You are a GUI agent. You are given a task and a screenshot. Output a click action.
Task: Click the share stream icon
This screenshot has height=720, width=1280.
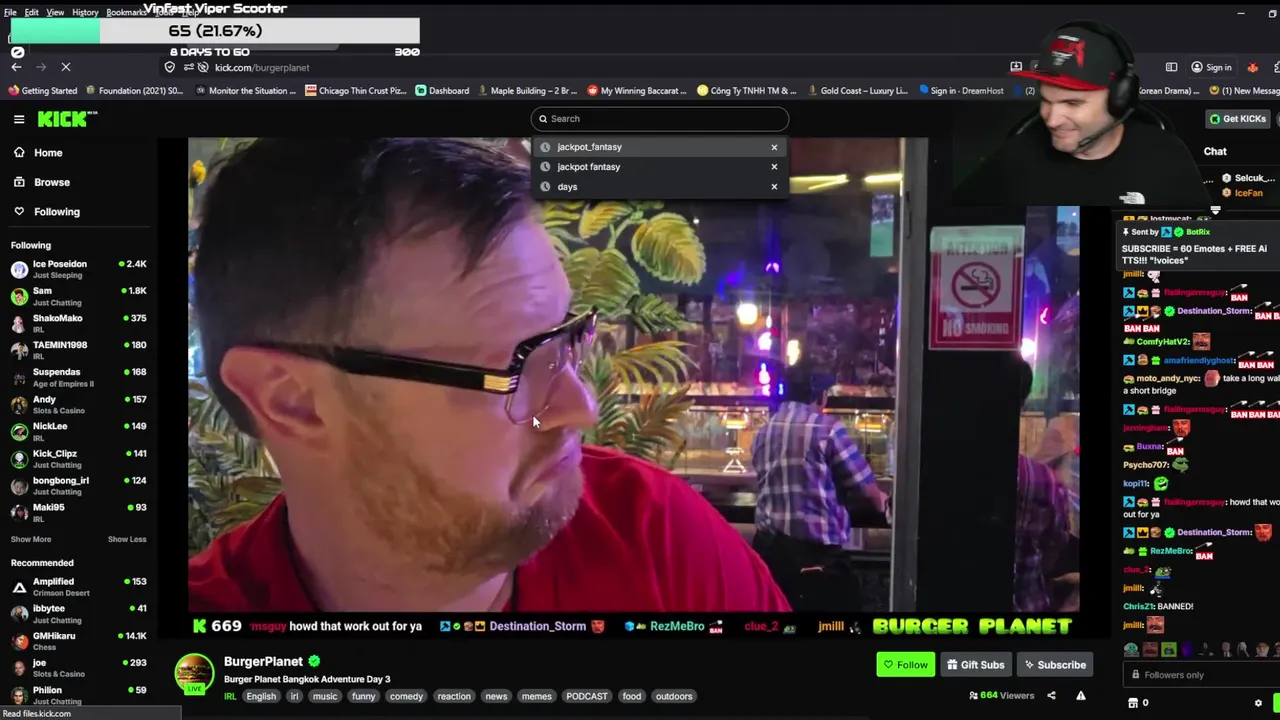[1051, 696]
